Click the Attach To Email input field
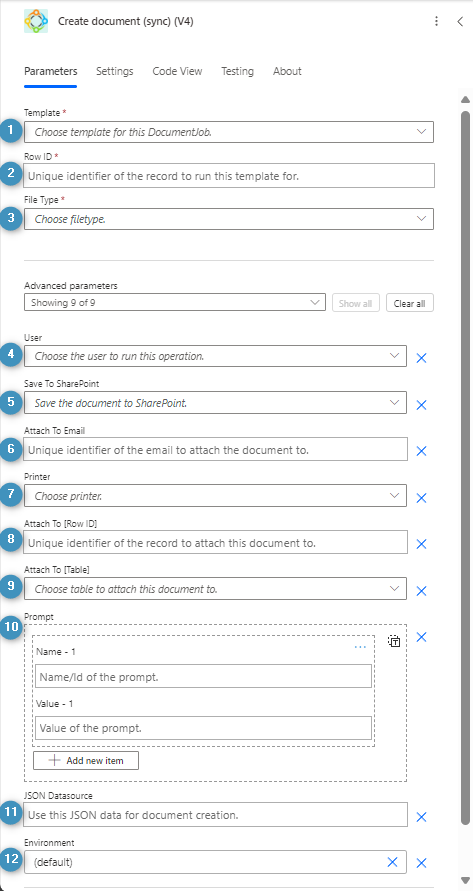Screen dimensions: 473x891 pos(215,449)
